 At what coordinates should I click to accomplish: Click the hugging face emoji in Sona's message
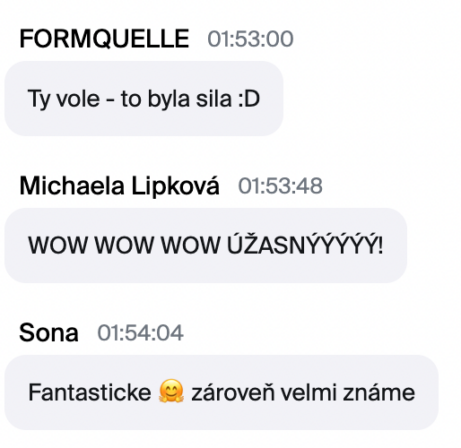pos(171,391)
